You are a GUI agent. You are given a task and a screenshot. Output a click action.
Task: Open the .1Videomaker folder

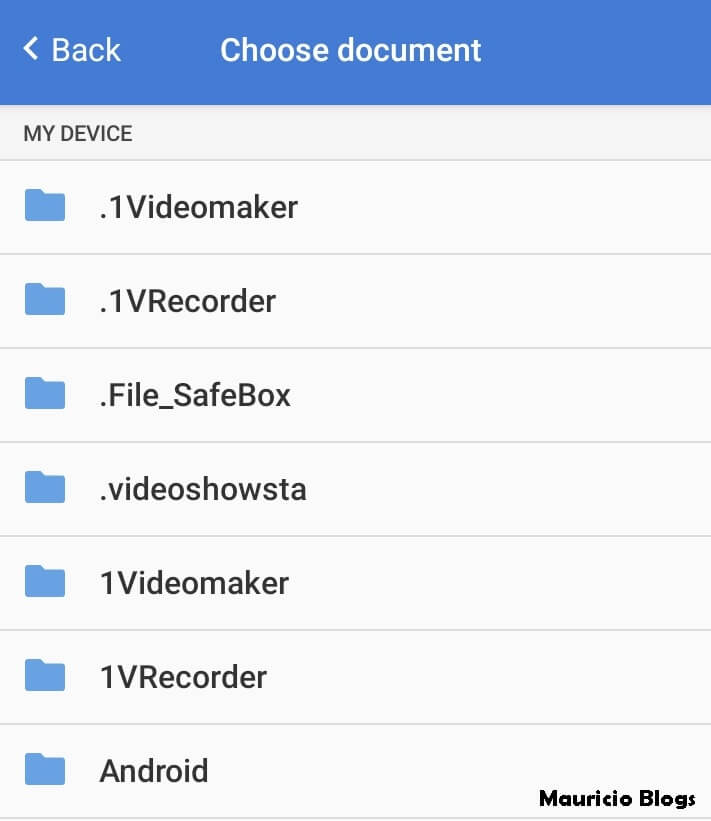coord(197,207)
